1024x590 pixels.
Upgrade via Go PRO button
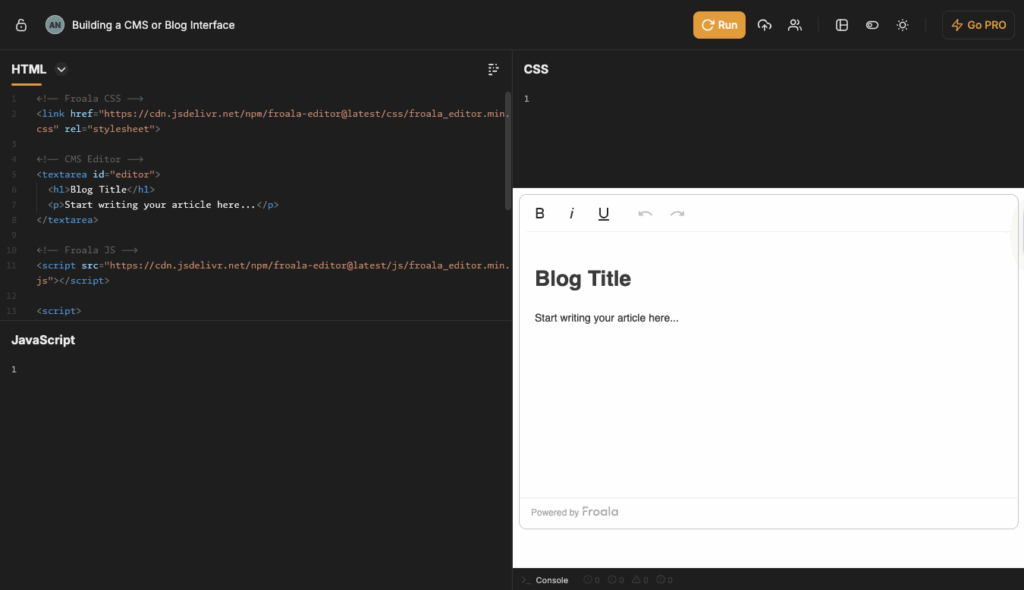978,25
